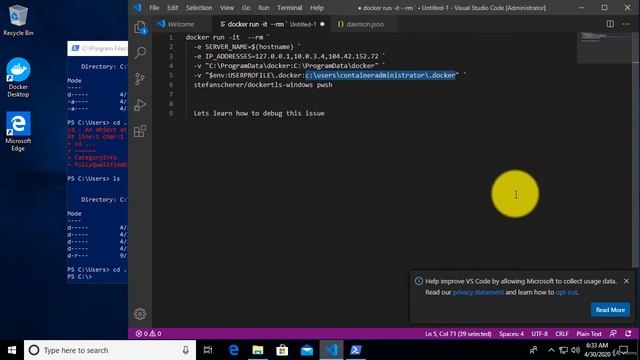Image resolution: width=640 pixels, height=360 pixels.
Task: Open editor More Actions ellipsis
Action: coord(626,24)
